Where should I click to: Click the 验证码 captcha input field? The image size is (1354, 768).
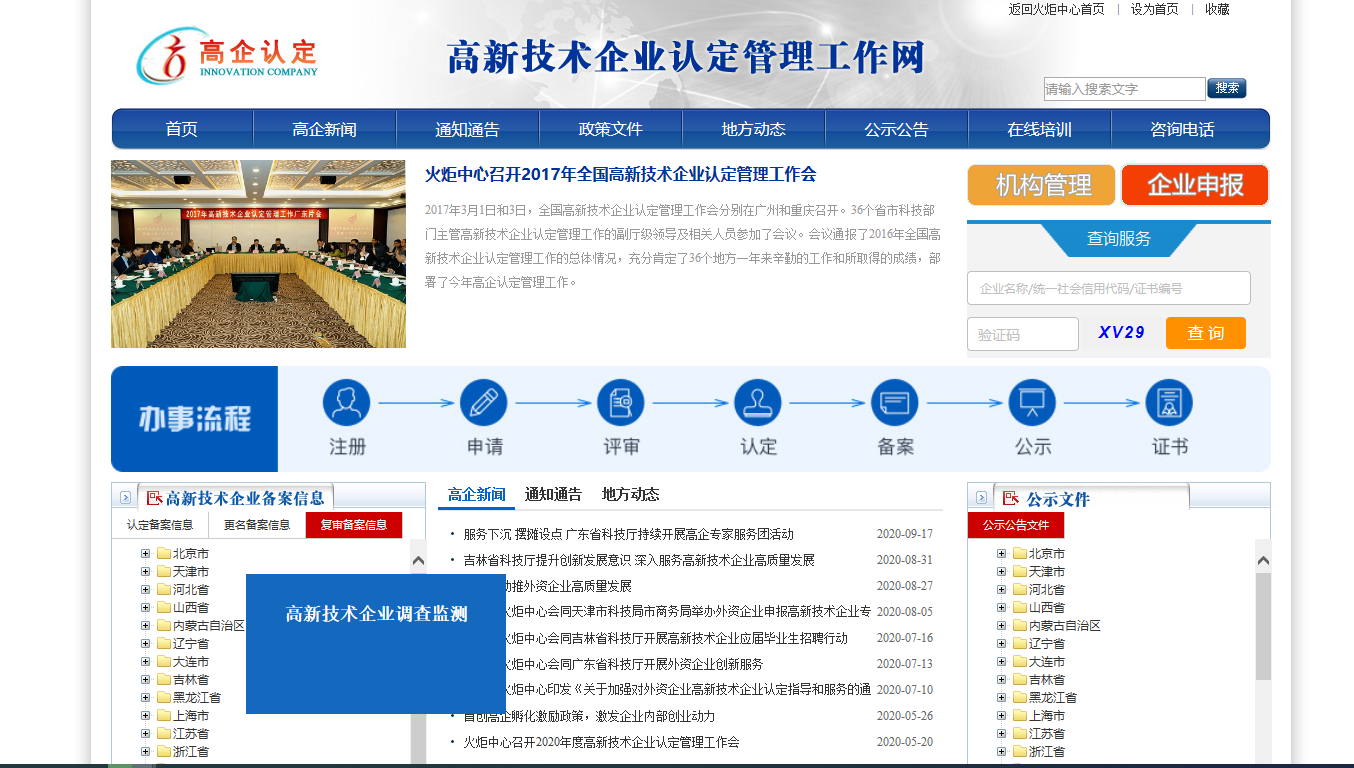point(1022,333)
